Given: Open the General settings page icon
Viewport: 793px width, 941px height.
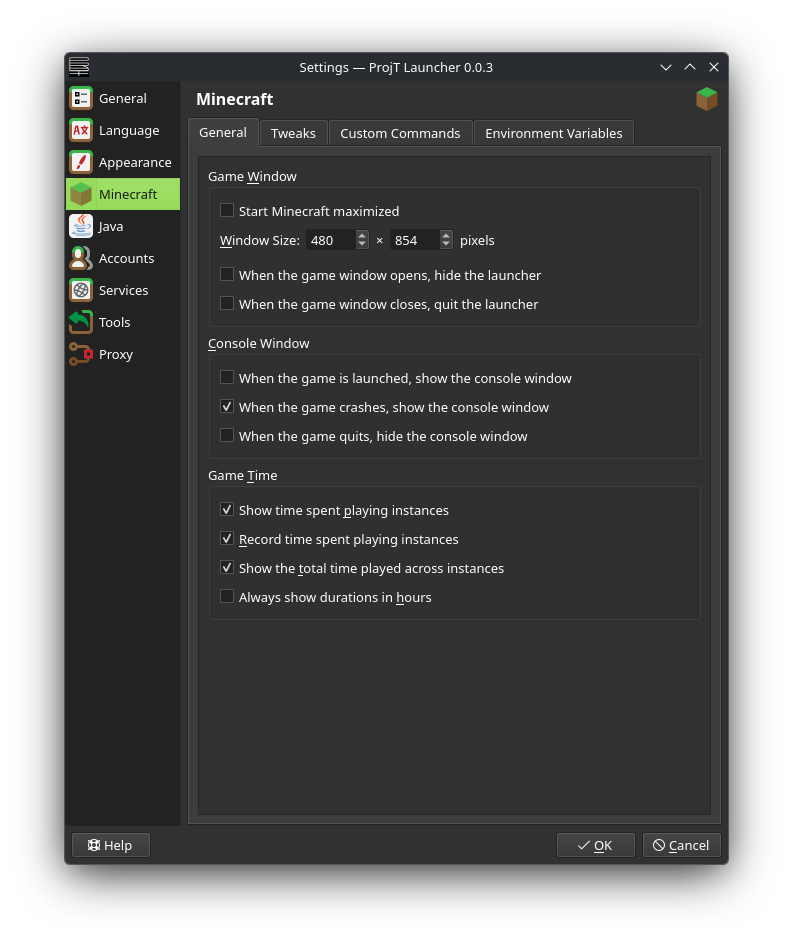Looking at the screenshot, I should pos(80,98).
